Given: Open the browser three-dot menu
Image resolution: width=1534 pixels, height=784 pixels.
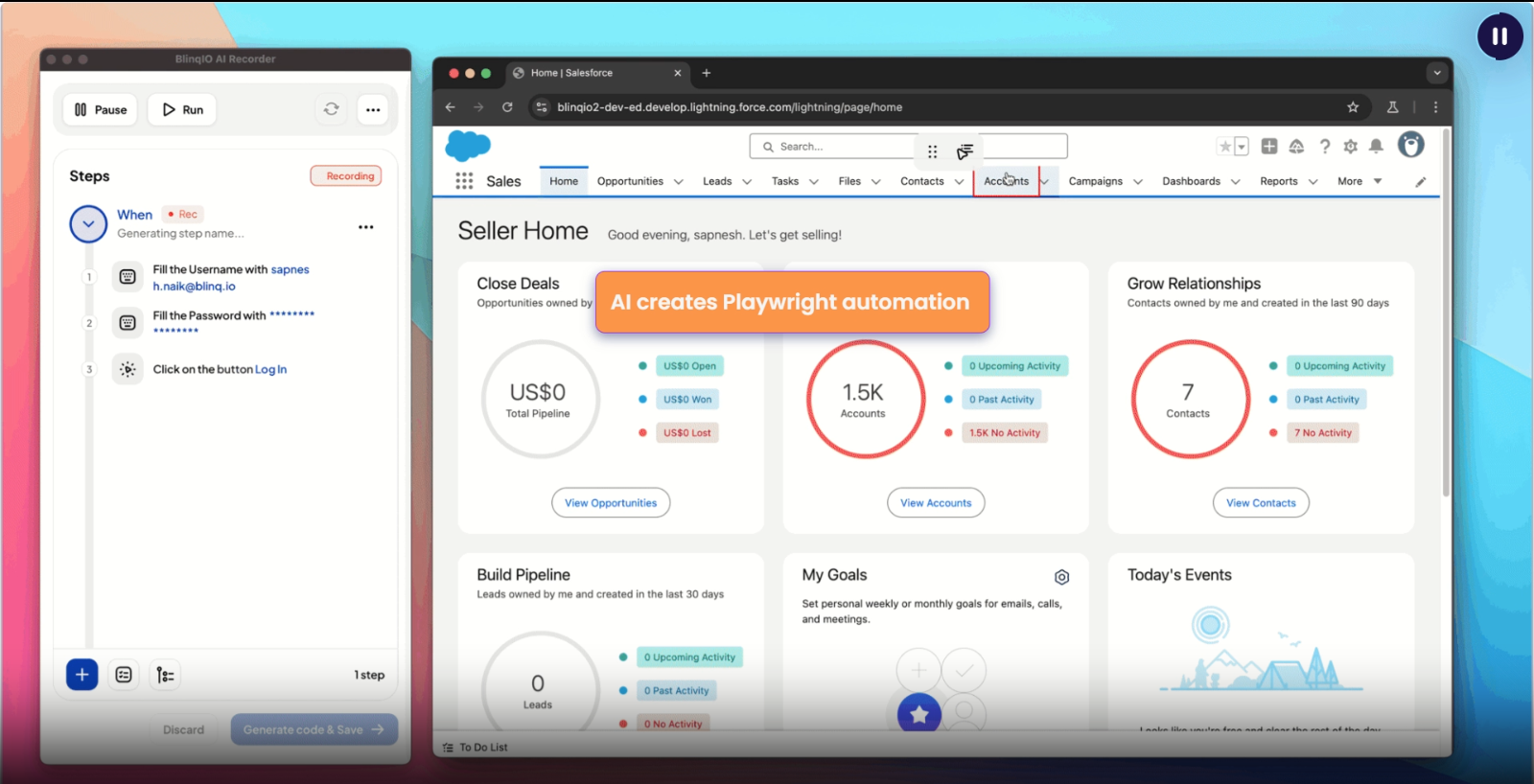Looking at the screenshot, I should 1435,107.
